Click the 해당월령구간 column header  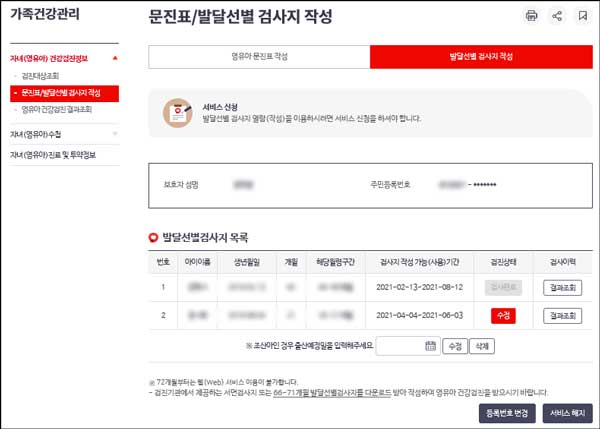(x=336, y=262)
